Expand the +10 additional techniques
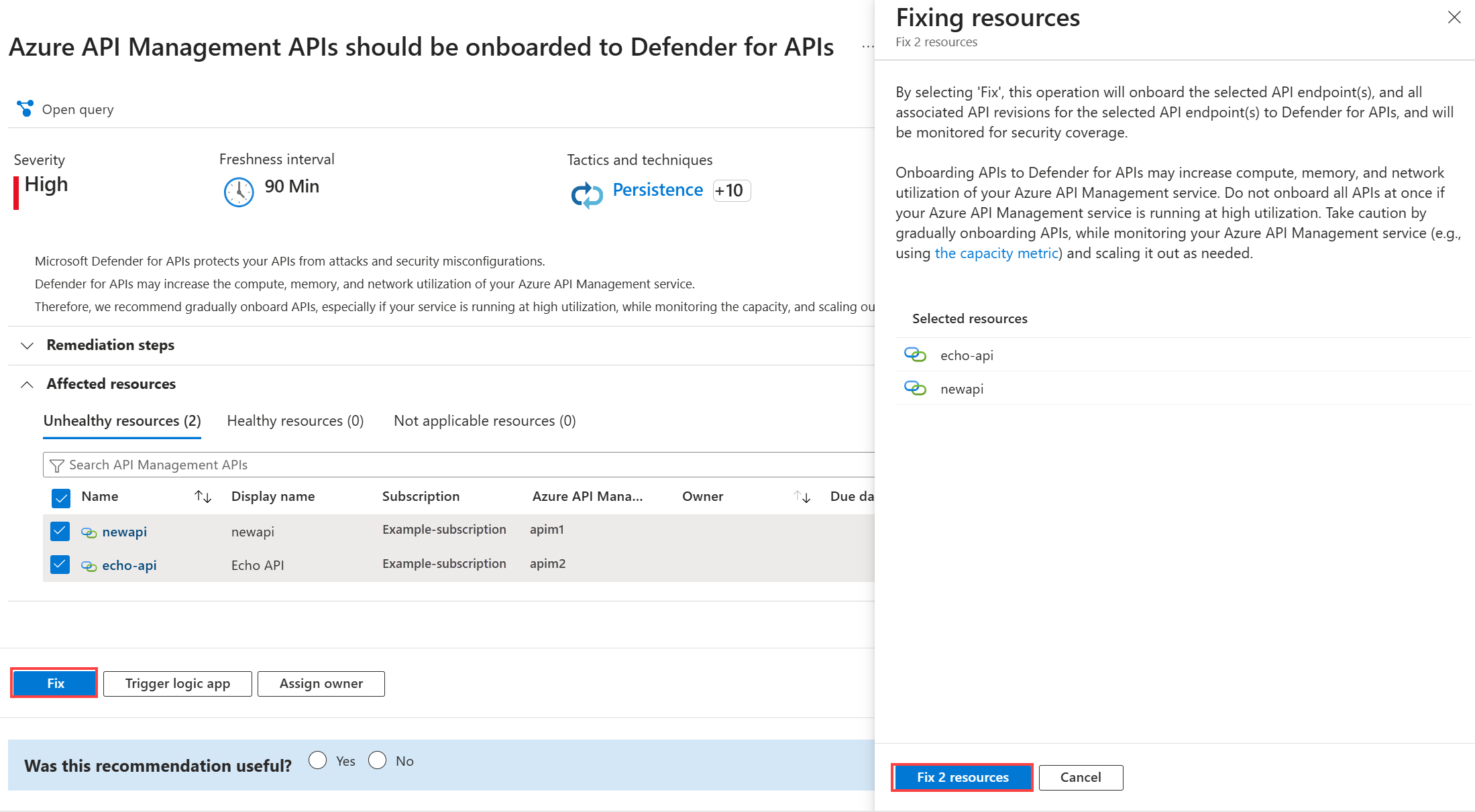 tap(730, 190)
